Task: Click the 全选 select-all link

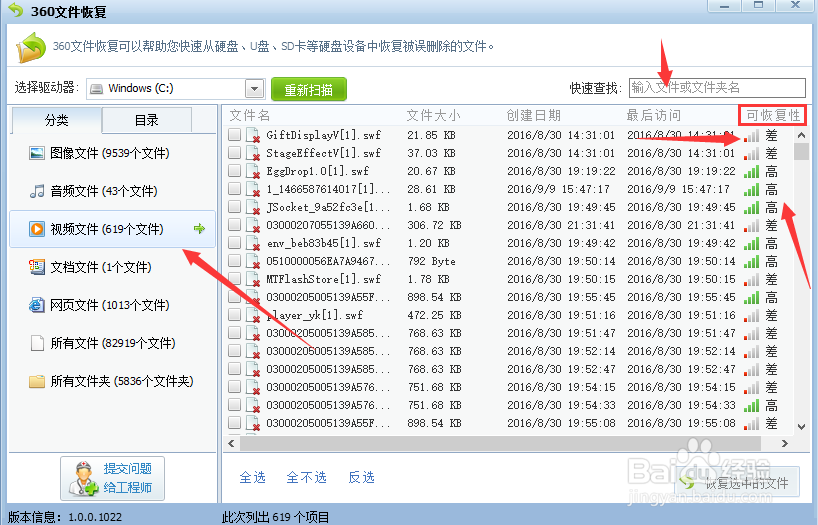Action: click(x=252, y=477)
